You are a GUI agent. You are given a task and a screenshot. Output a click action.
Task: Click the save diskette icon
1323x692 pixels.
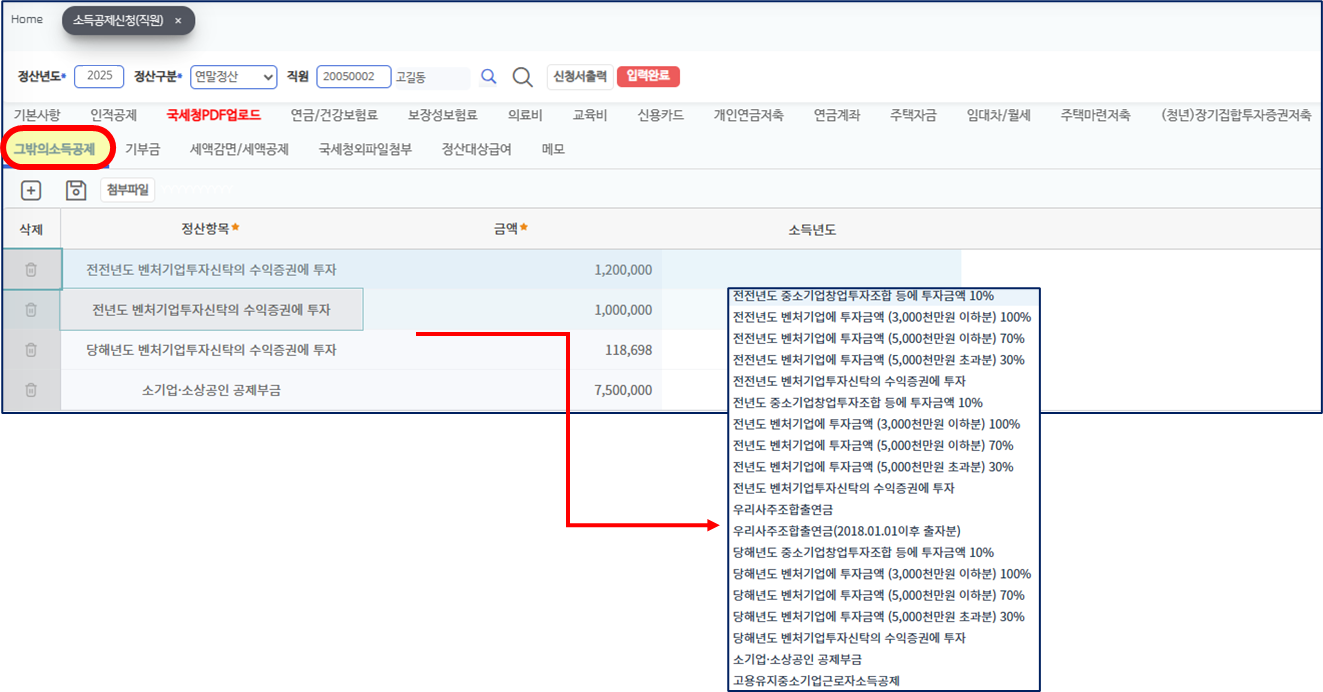click(76, 190)
